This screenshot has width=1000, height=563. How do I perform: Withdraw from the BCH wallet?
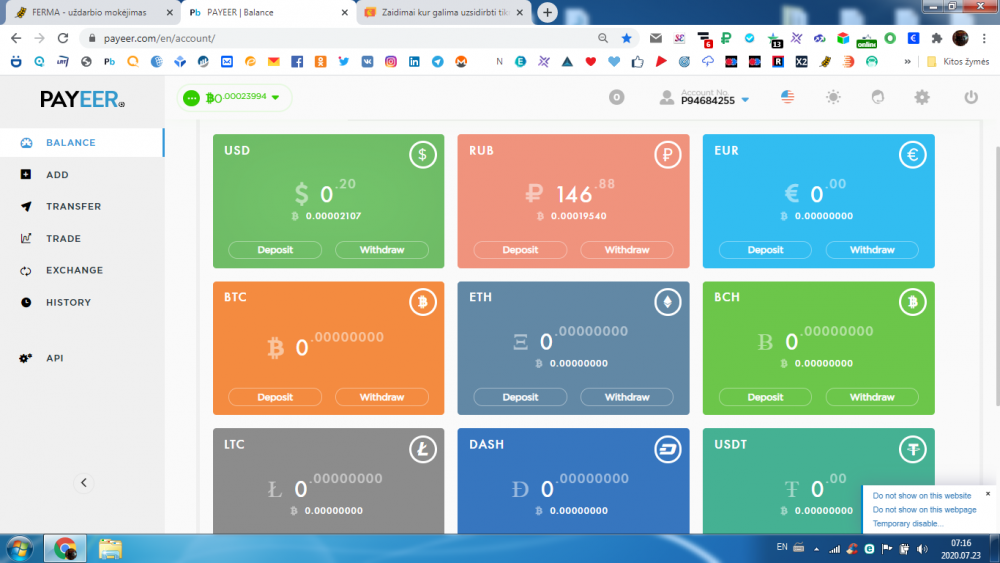872,397
